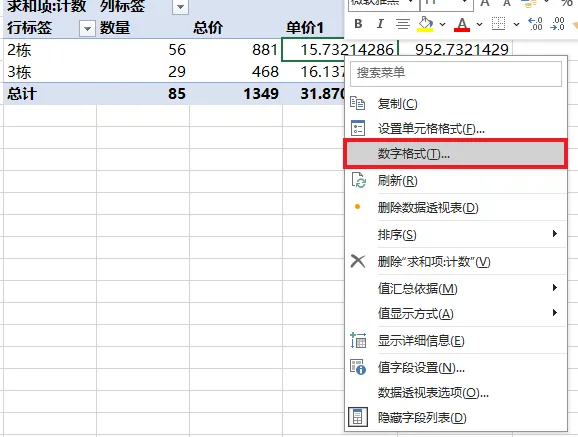Click the 值显示方式 submenu arrow

555,313
